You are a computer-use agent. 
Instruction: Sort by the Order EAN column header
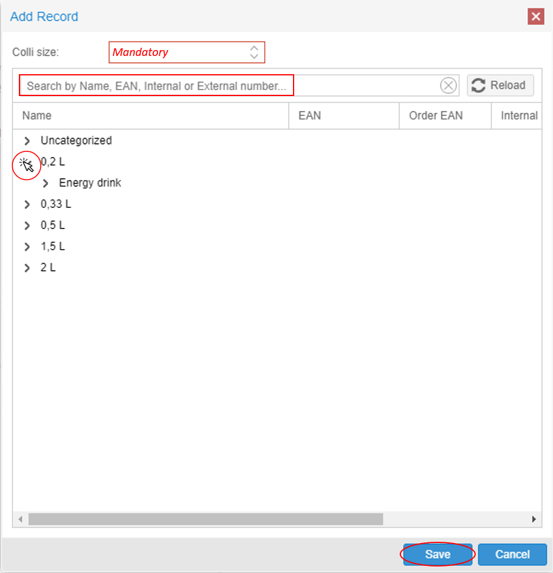click(x=445, y=116)
